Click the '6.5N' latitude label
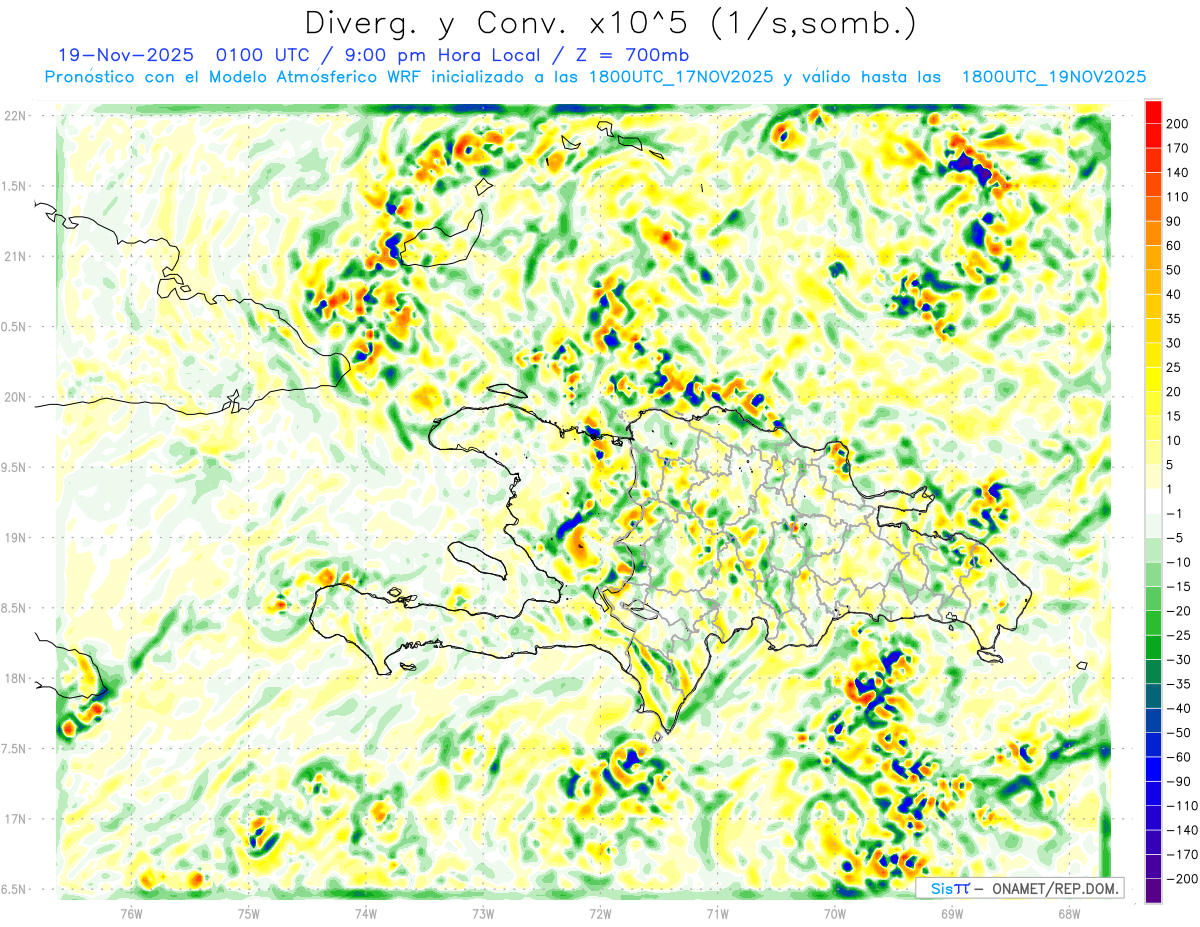Image resolution: width=1200 pixels, height=927 pixels. pos(15,889)
